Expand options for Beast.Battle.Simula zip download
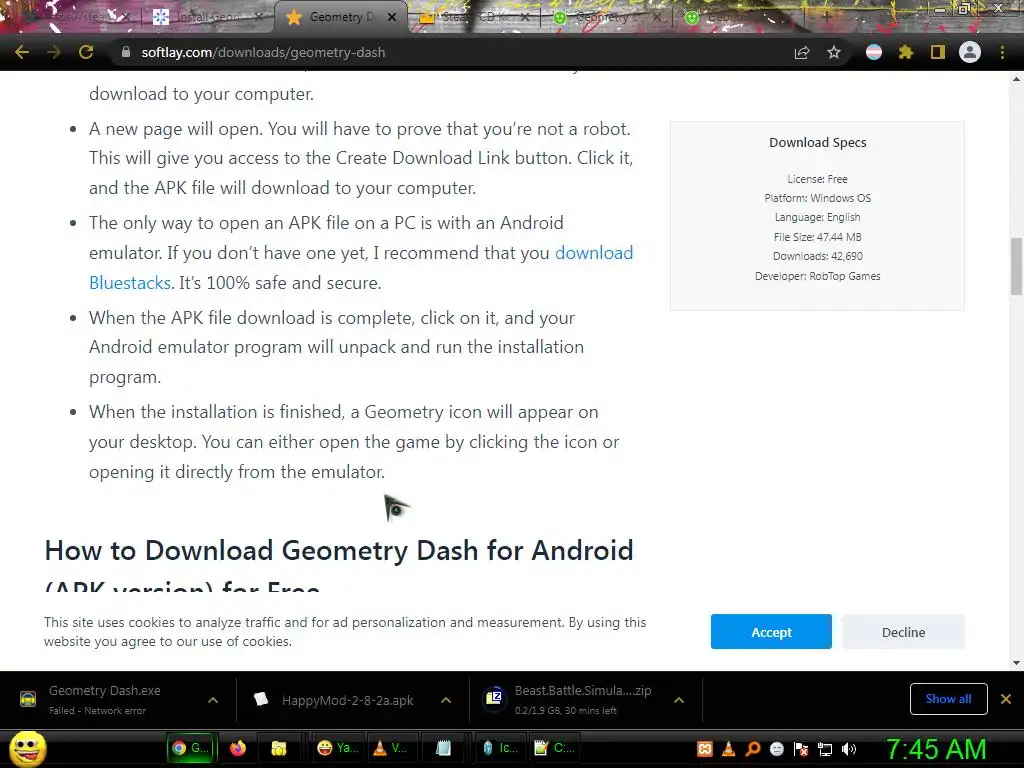The width and height of the screenshot is (1024, 768). [679, 700]
